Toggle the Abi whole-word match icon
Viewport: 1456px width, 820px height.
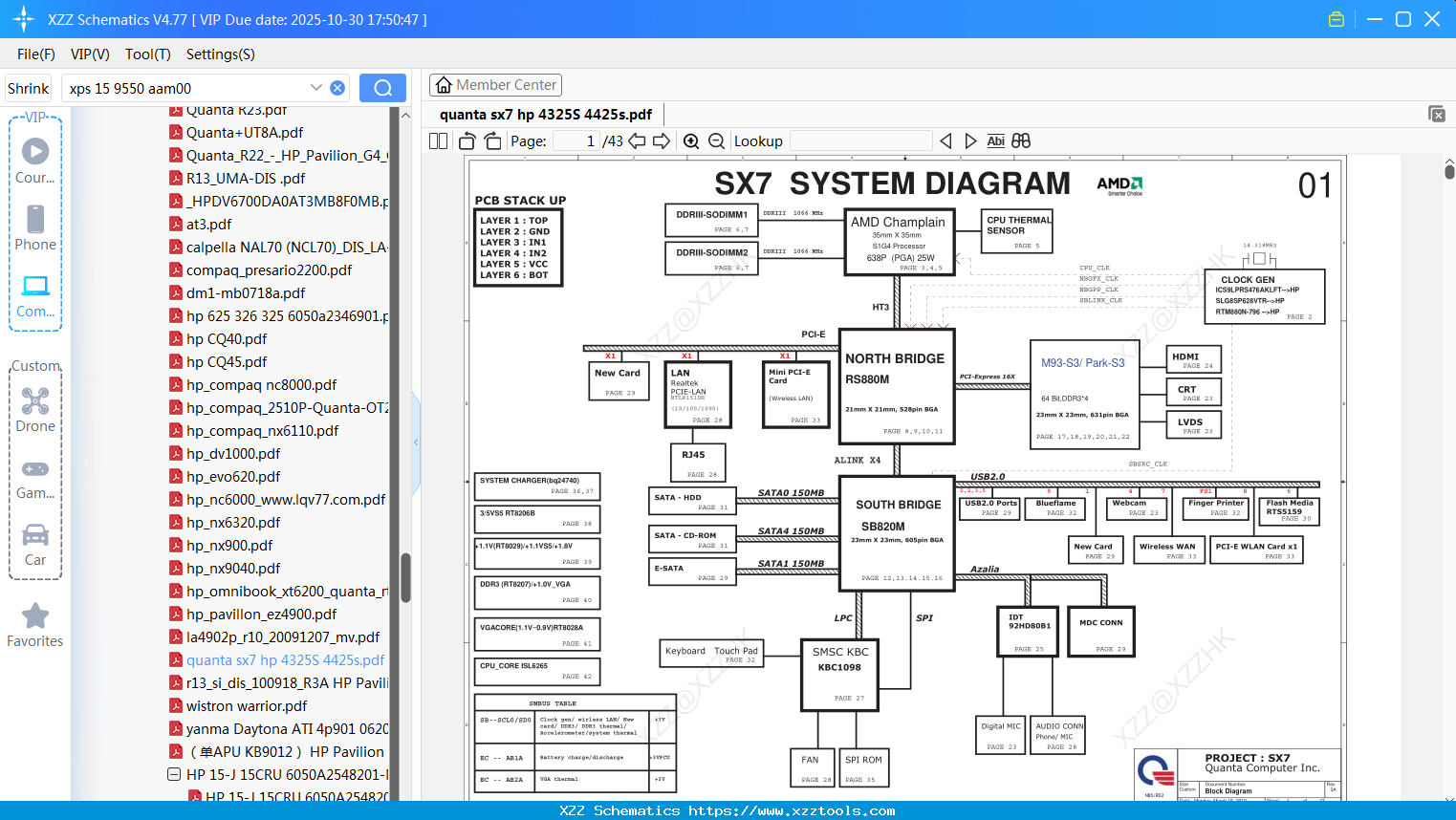pos(995,140)
